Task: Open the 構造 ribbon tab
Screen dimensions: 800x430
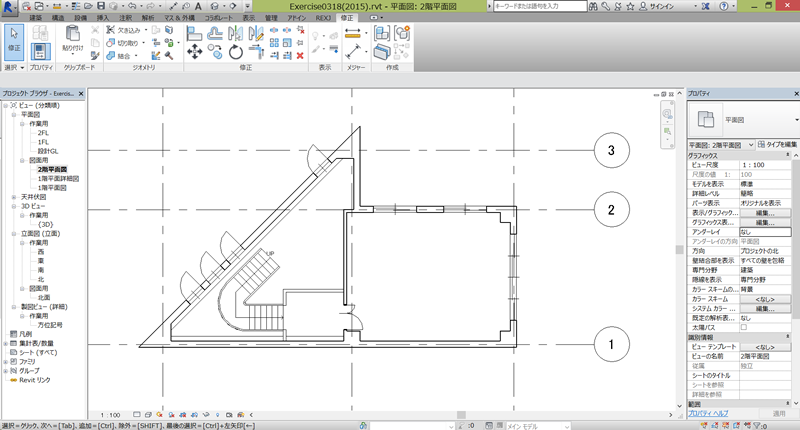Action: tap(58, 18)
